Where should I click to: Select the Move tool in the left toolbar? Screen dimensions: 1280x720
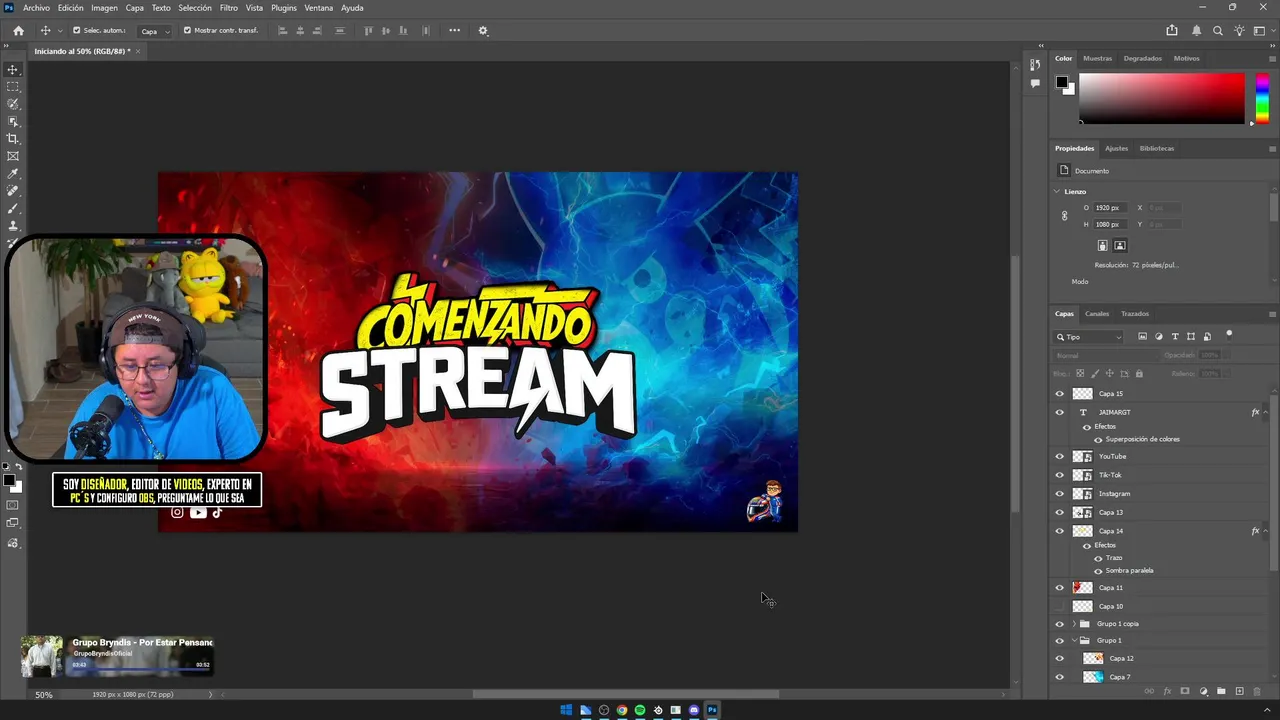point(13,70)
